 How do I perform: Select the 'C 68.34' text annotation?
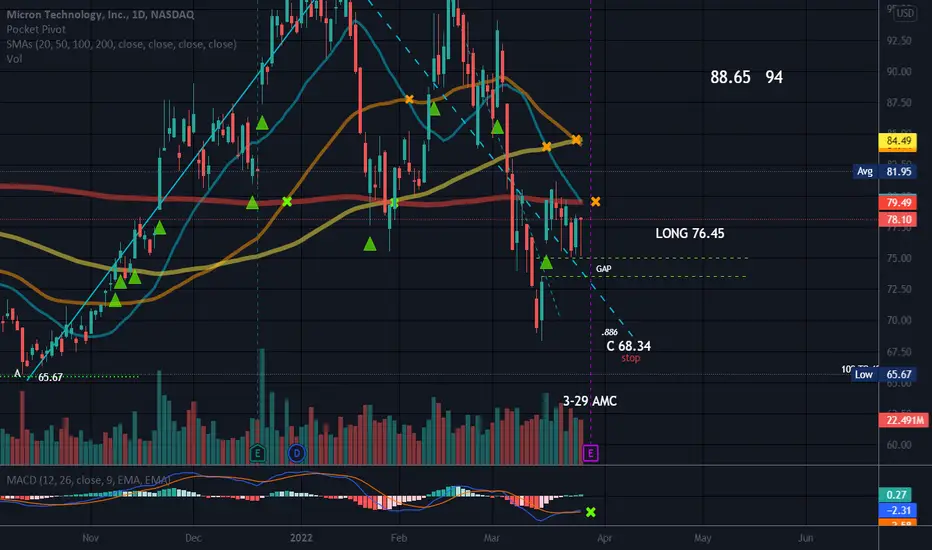pos(628,346)
